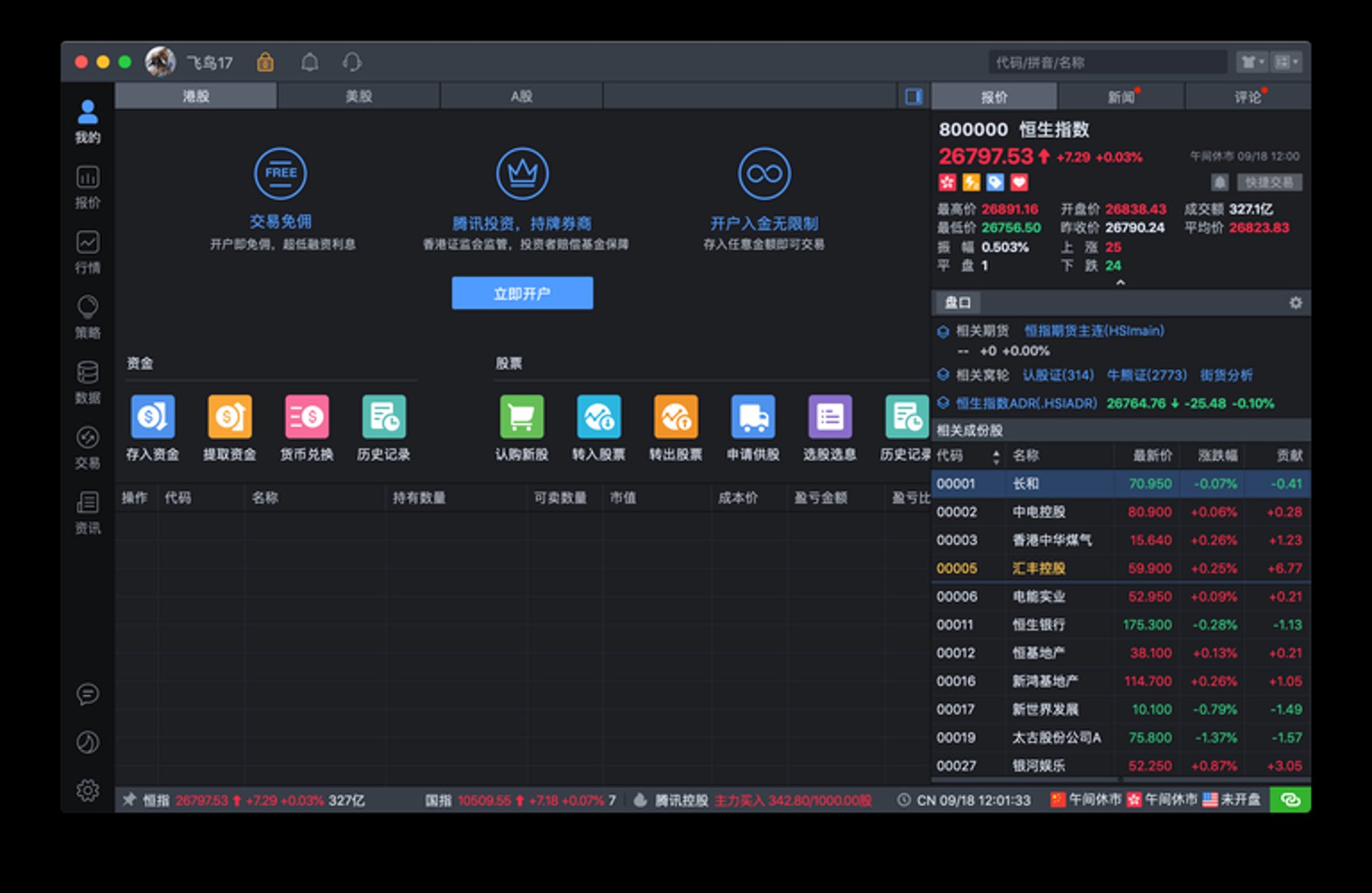This screenshot has height=893, width=1372.
Task: Sort constituents by 代码 column arrows
Action: point(996,457)
